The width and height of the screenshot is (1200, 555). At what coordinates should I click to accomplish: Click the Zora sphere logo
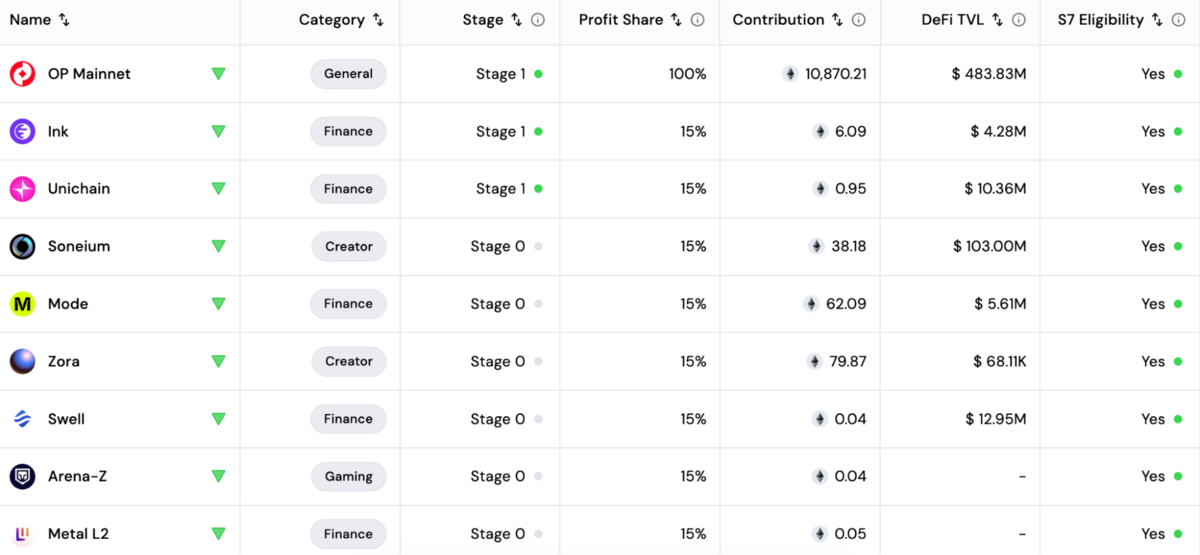(x=22, y=361)
